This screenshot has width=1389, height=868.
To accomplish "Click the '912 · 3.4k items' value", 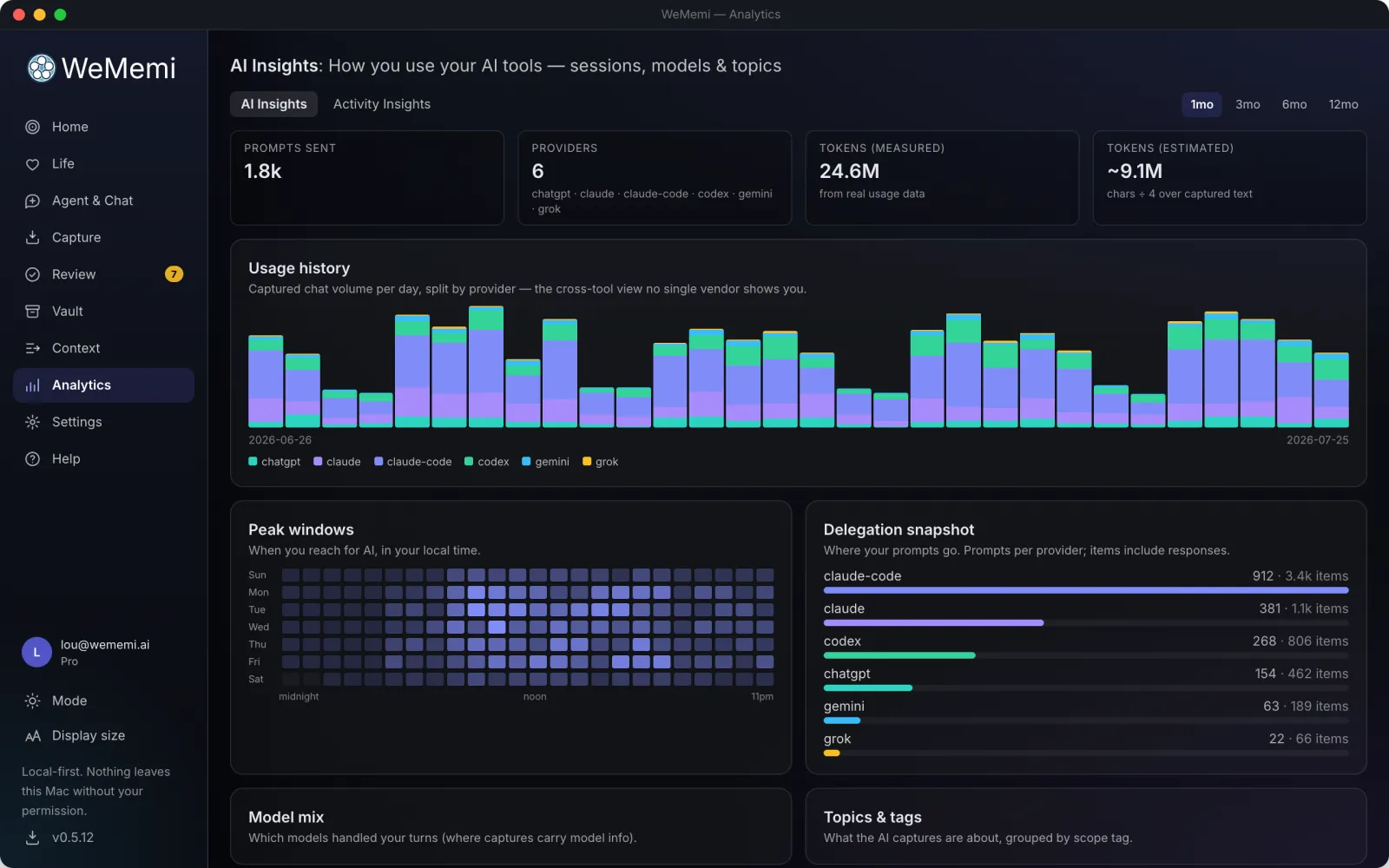I will pos(1300,576).
